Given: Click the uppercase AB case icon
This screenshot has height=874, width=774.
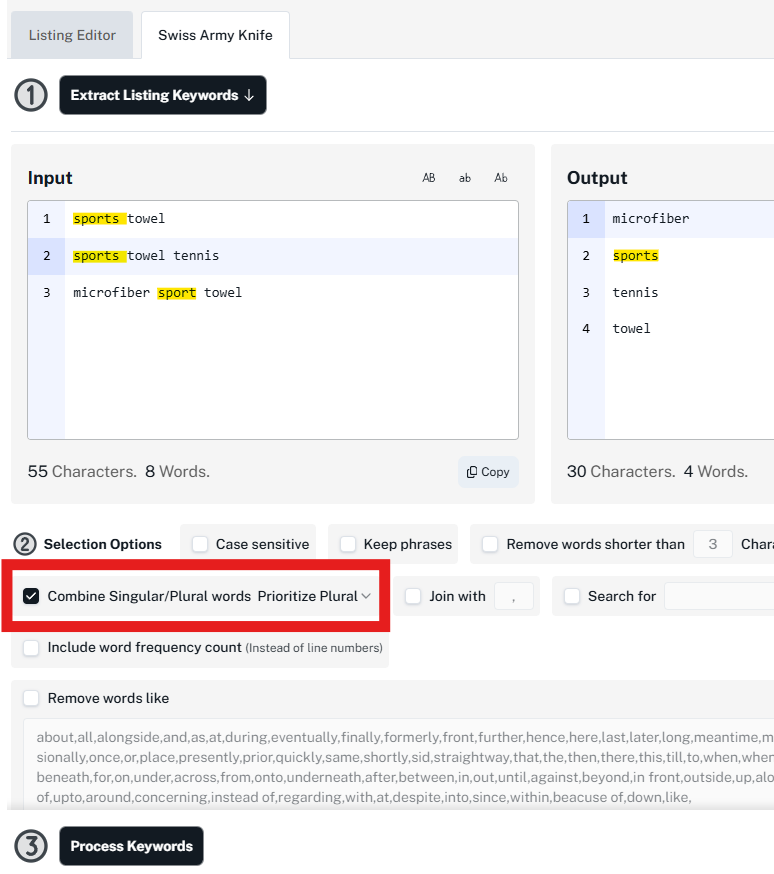Looking at the screenshot, I should tap(429, 178).
